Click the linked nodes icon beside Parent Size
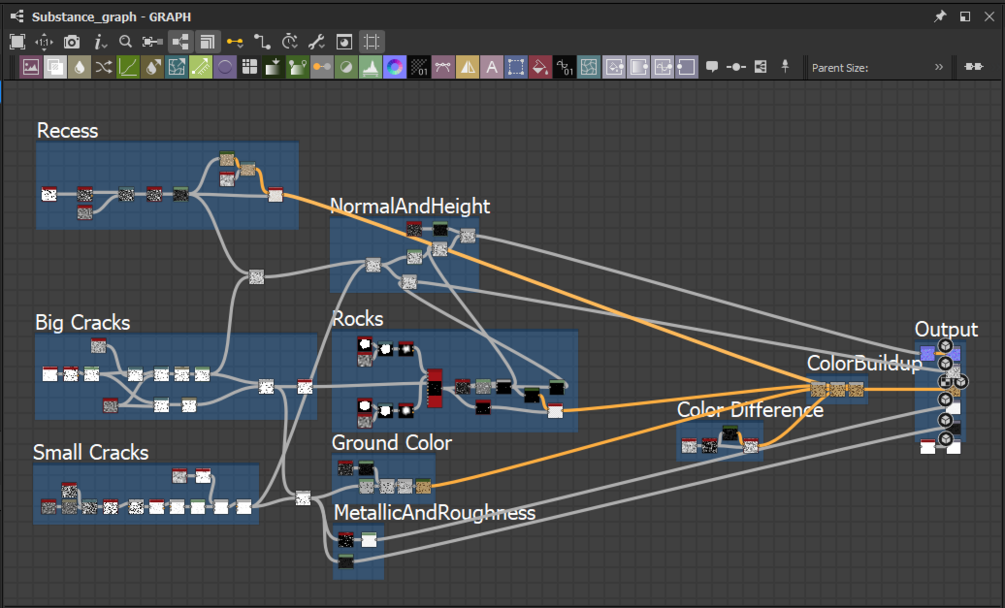The width and height of the screenshot is (1005, 608). [x=974, y=67]
